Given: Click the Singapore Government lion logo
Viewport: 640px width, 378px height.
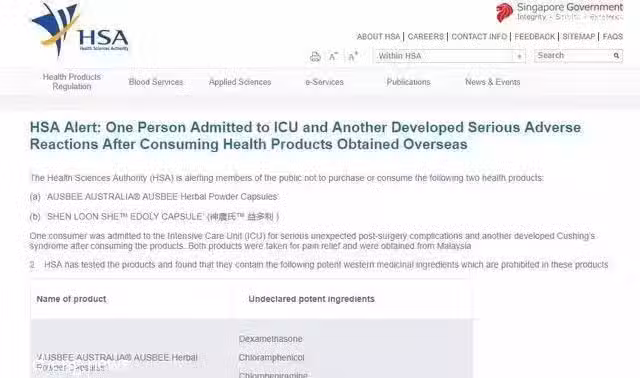Looking at the screenshot, I should click(504, 12).
